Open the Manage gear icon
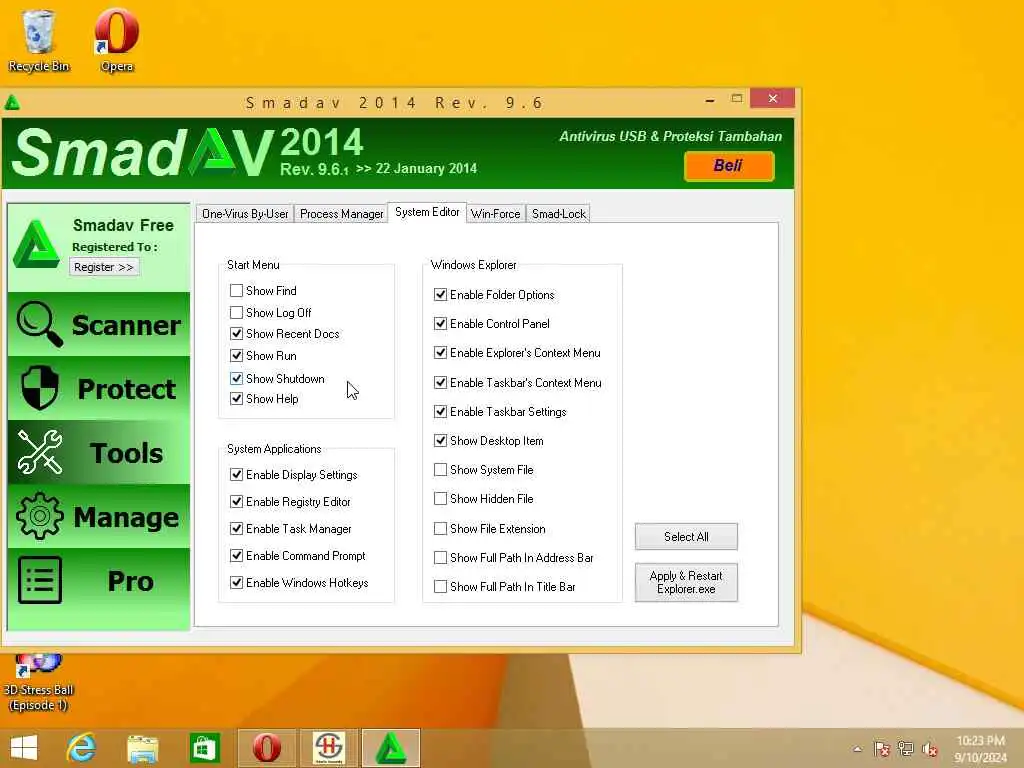 [x=40, y=516]
